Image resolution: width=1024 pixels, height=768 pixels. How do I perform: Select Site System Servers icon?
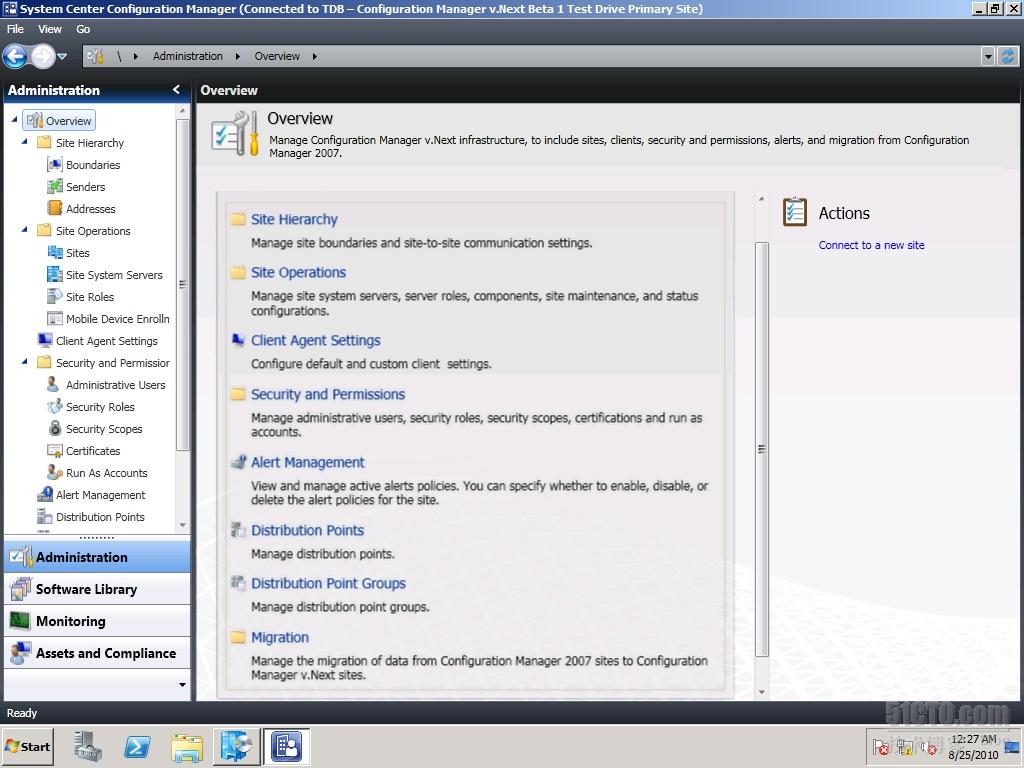tap(55, 274)
